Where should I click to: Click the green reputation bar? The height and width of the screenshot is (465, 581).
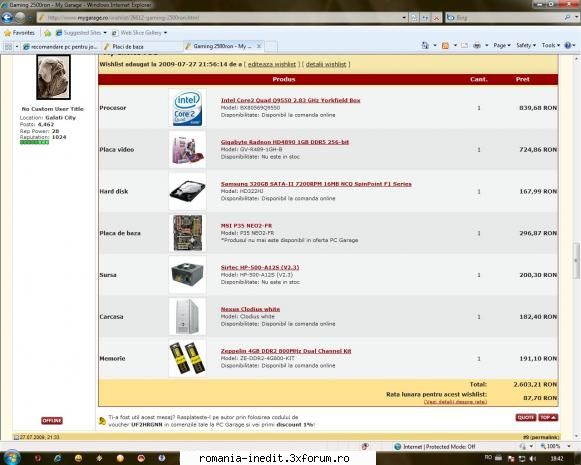tap(34, 142)
